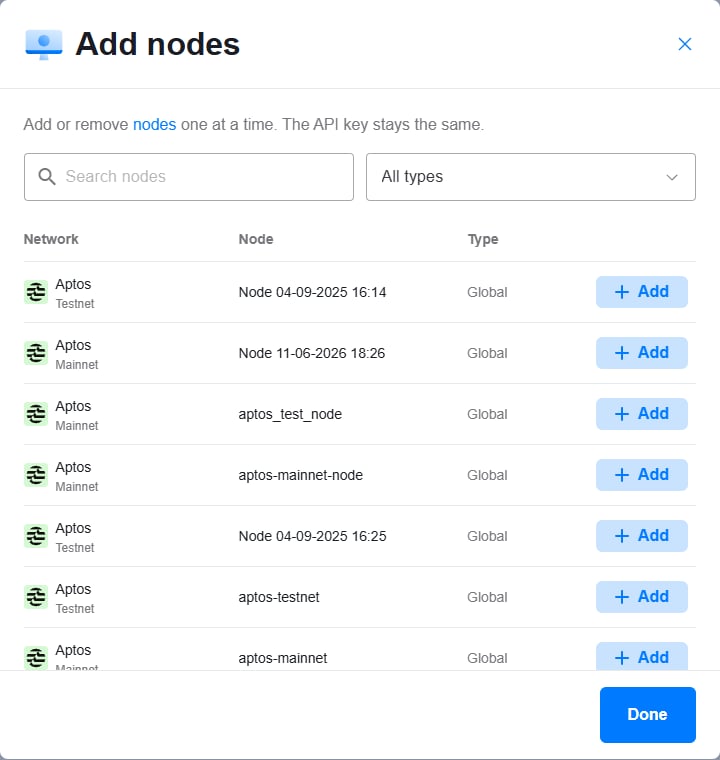Click Global type in aptos_test_node row
Image resolution: width=720 pixels, height=760 pixels.
487,414
